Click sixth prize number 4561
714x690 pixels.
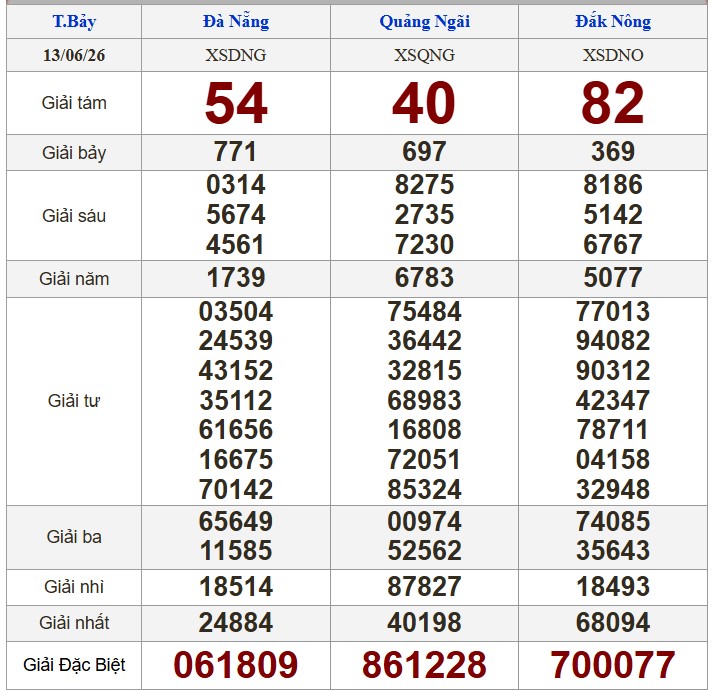[x=235, y=245]
